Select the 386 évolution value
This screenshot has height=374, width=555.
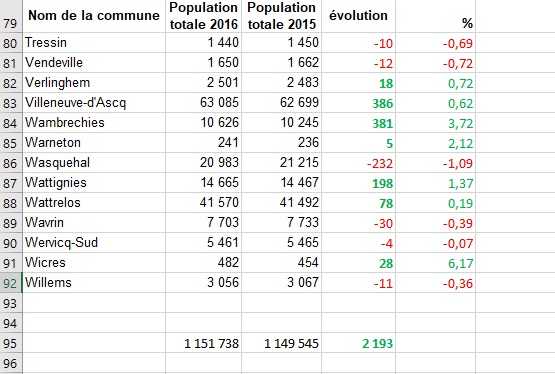358,103
